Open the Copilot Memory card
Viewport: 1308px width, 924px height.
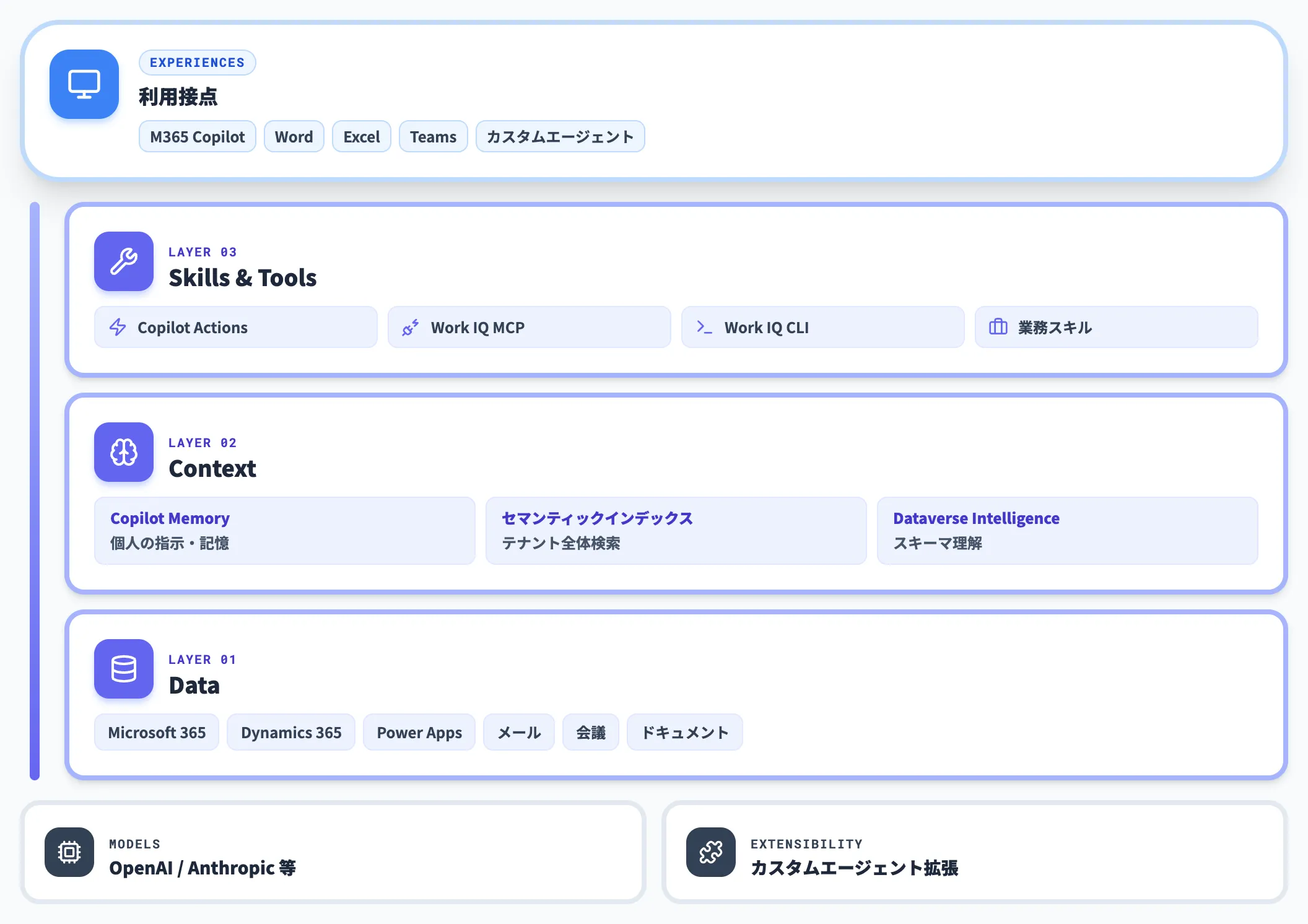coord(285,531)
